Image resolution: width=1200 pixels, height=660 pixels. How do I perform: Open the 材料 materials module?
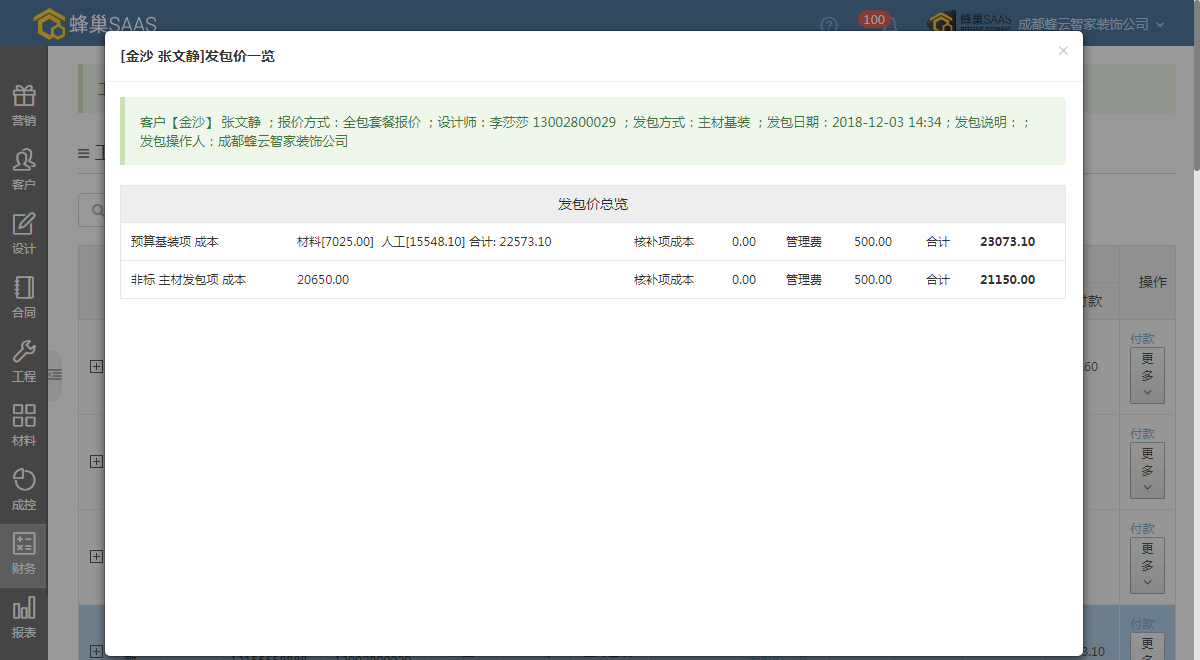(24, 426)
